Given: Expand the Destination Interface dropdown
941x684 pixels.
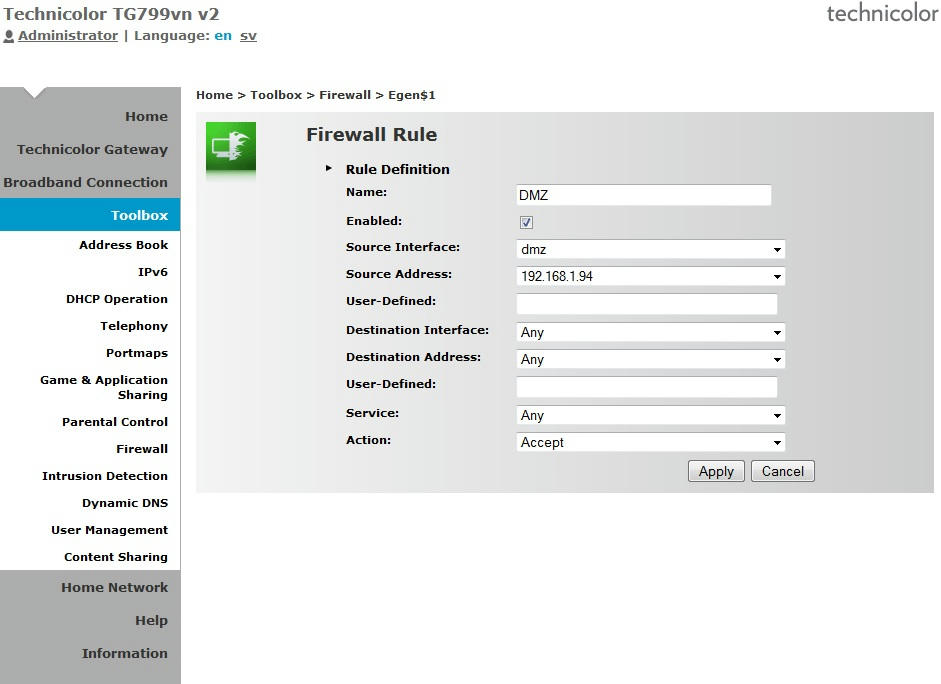Looking at the screenshot, I should click(650, 333).
